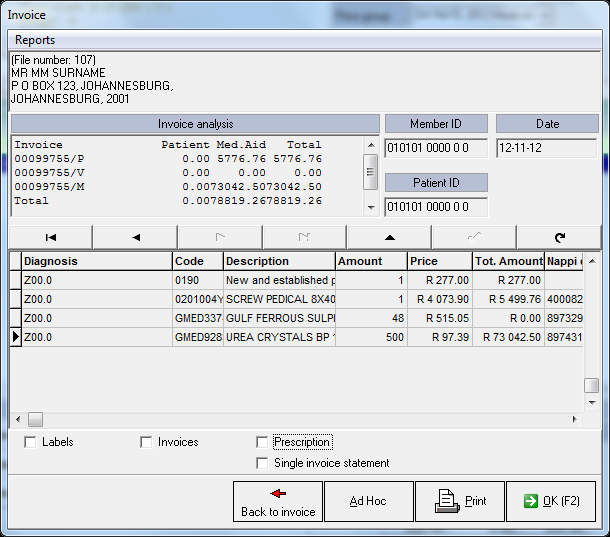610x537 pixels.
Task: Print the invoice
Action: point(458,501)
